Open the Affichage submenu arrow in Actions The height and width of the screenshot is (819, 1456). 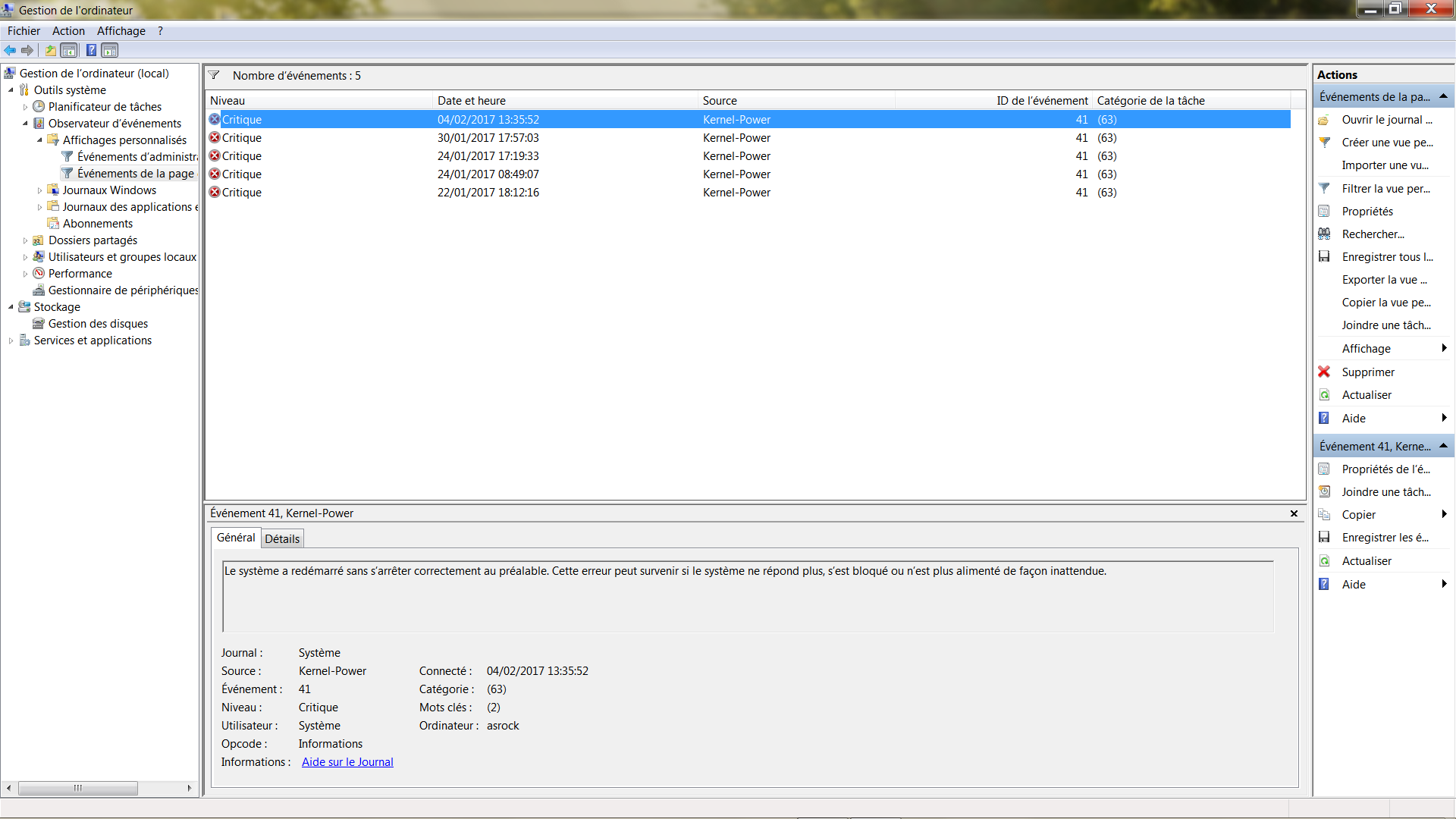tap(1444, 348)
